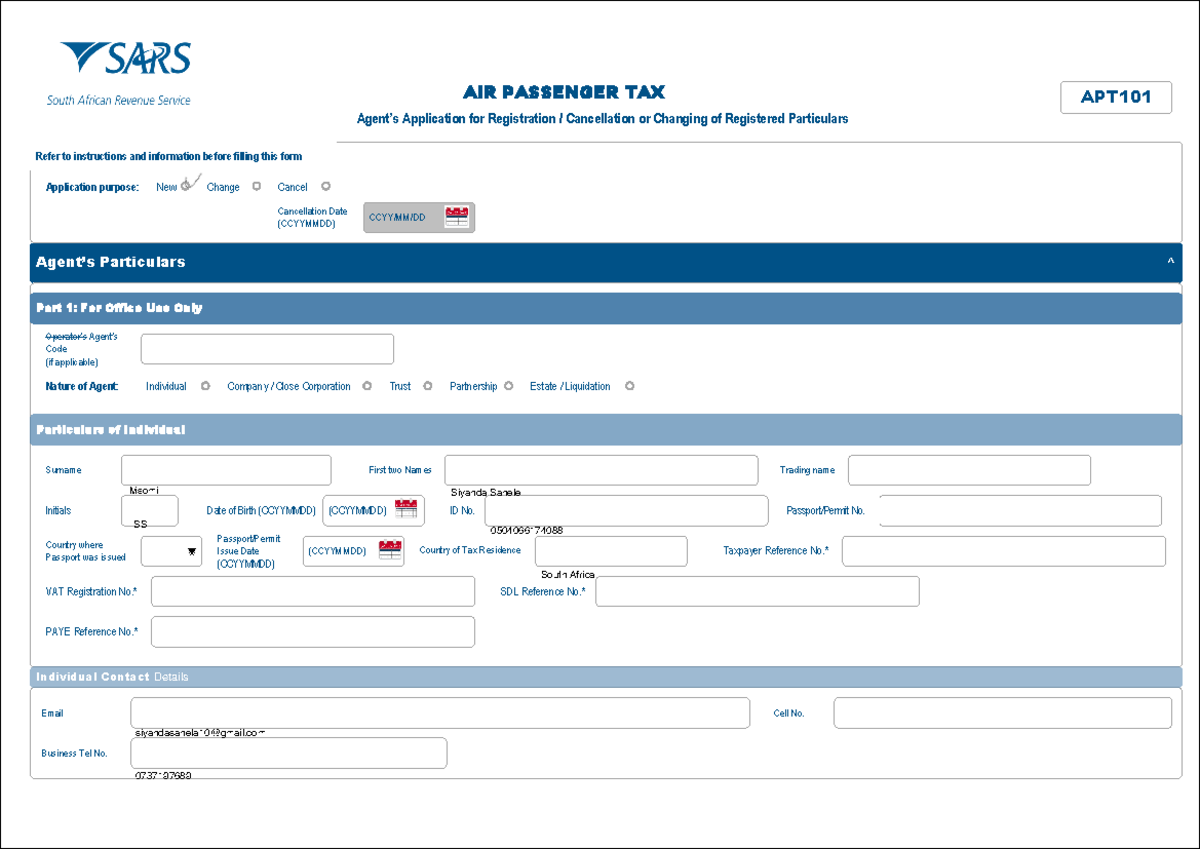The height and width of the screenshot is (849, 1200).
Task: Click the Email input field
Action: [440, 713]
